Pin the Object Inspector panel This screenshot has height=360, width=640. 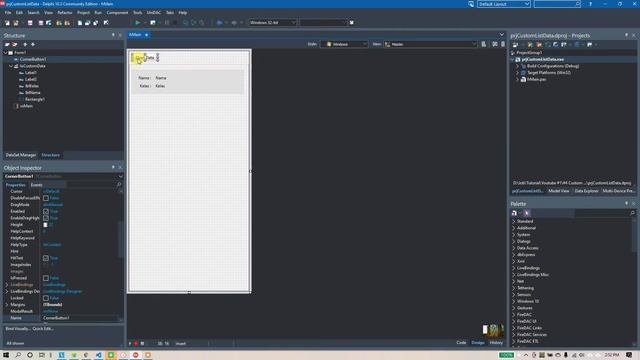click(x=113, y=167)
